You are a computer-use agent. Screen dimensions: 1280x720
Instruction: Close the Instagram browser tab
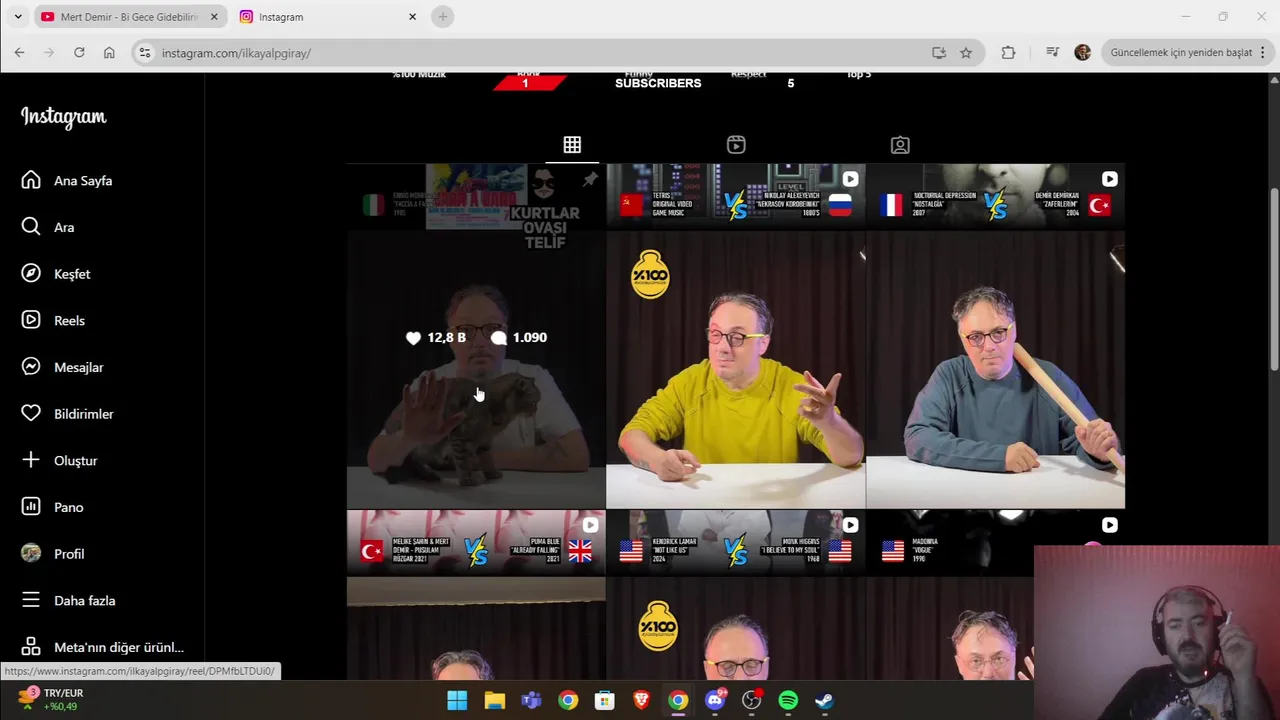[x=412, y=17]
